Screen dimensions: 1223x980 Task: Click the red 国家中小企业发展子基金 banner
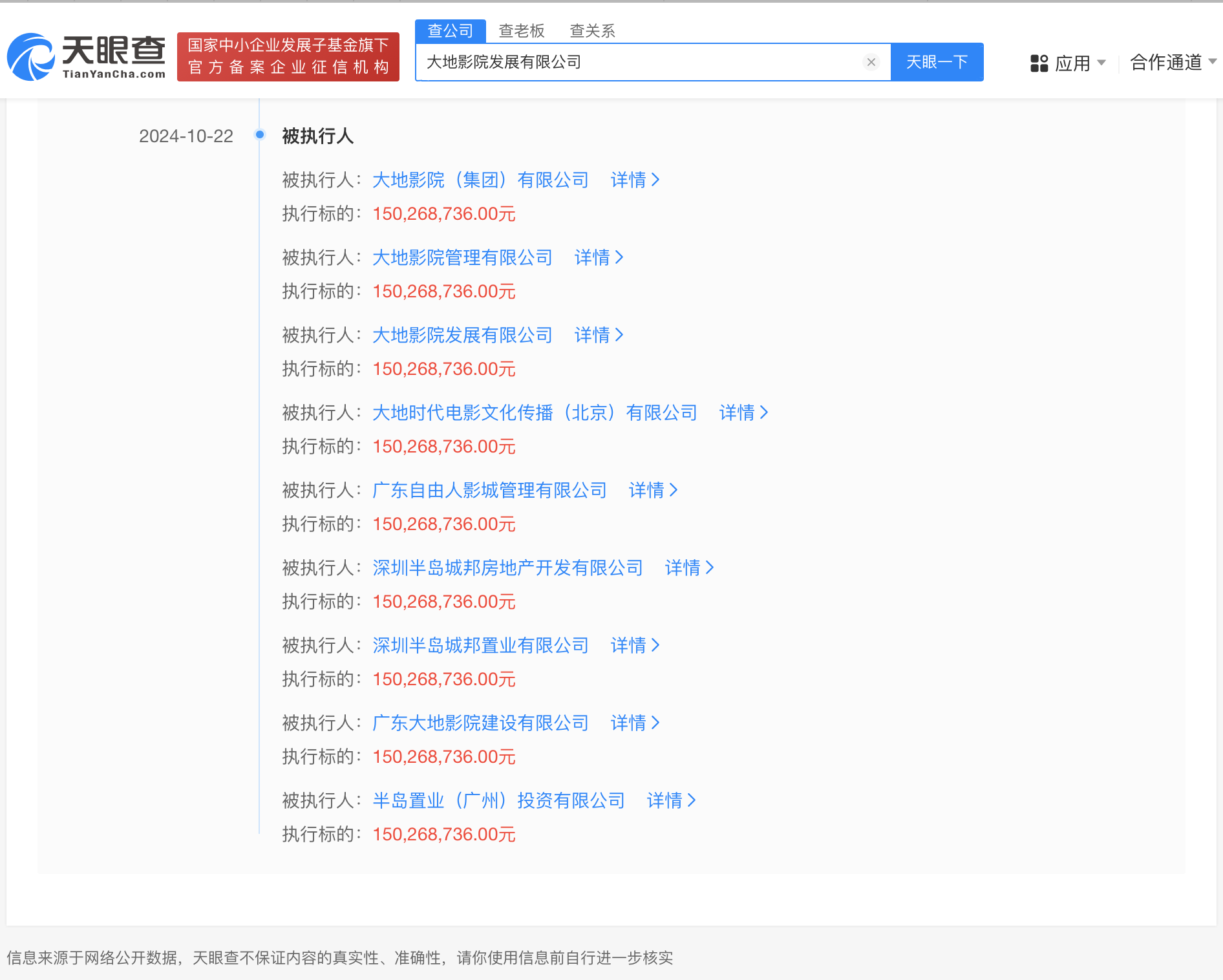tap(288, 56)
